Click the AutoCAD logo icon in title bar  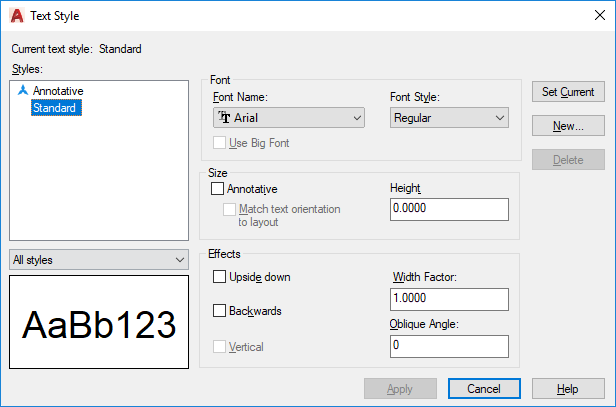pos(17,16)
